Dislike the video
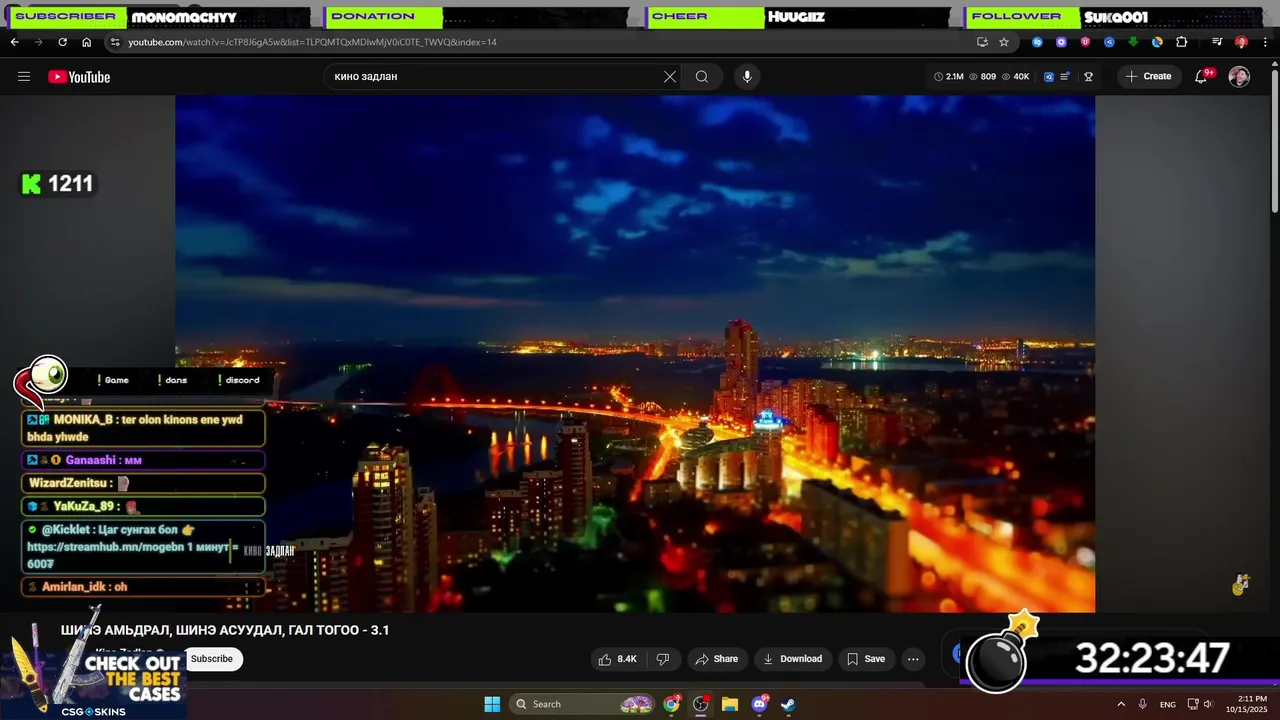The width and height of the screenshot is (1280, 720). coord(662,659)
